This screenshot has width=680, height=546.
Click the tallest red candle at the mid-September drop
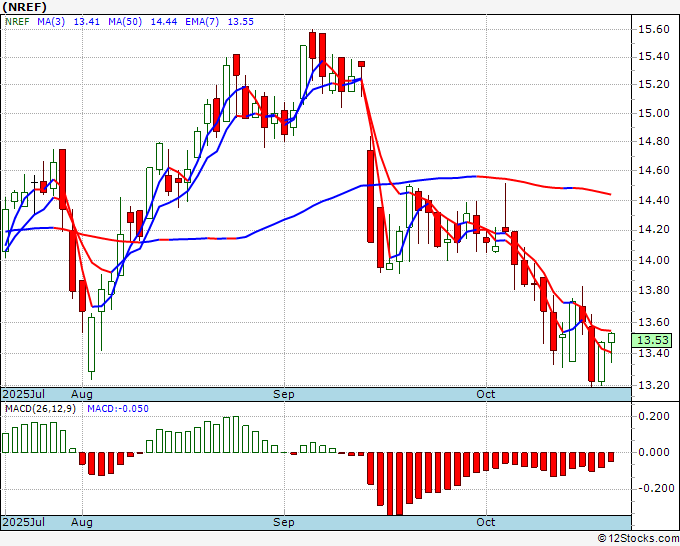click(370, 196)
